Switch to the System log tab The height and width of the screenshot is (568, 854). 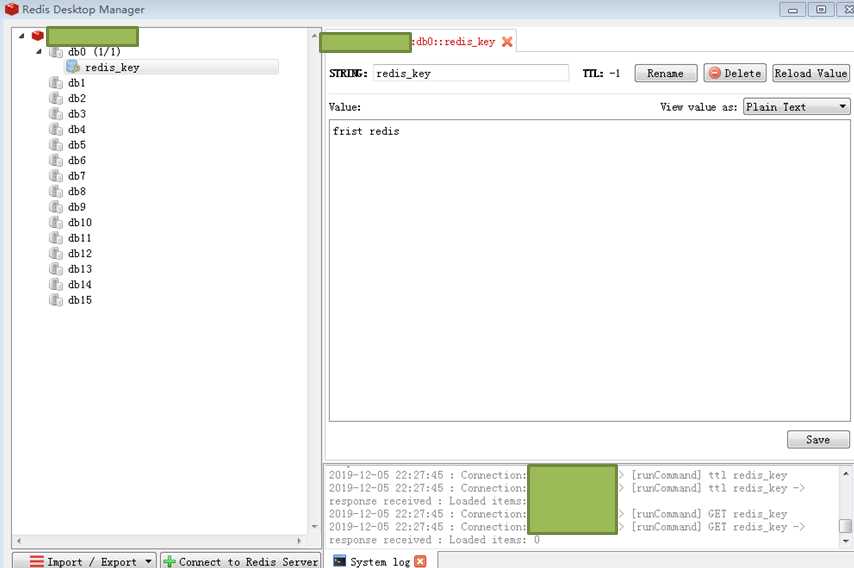380,561
